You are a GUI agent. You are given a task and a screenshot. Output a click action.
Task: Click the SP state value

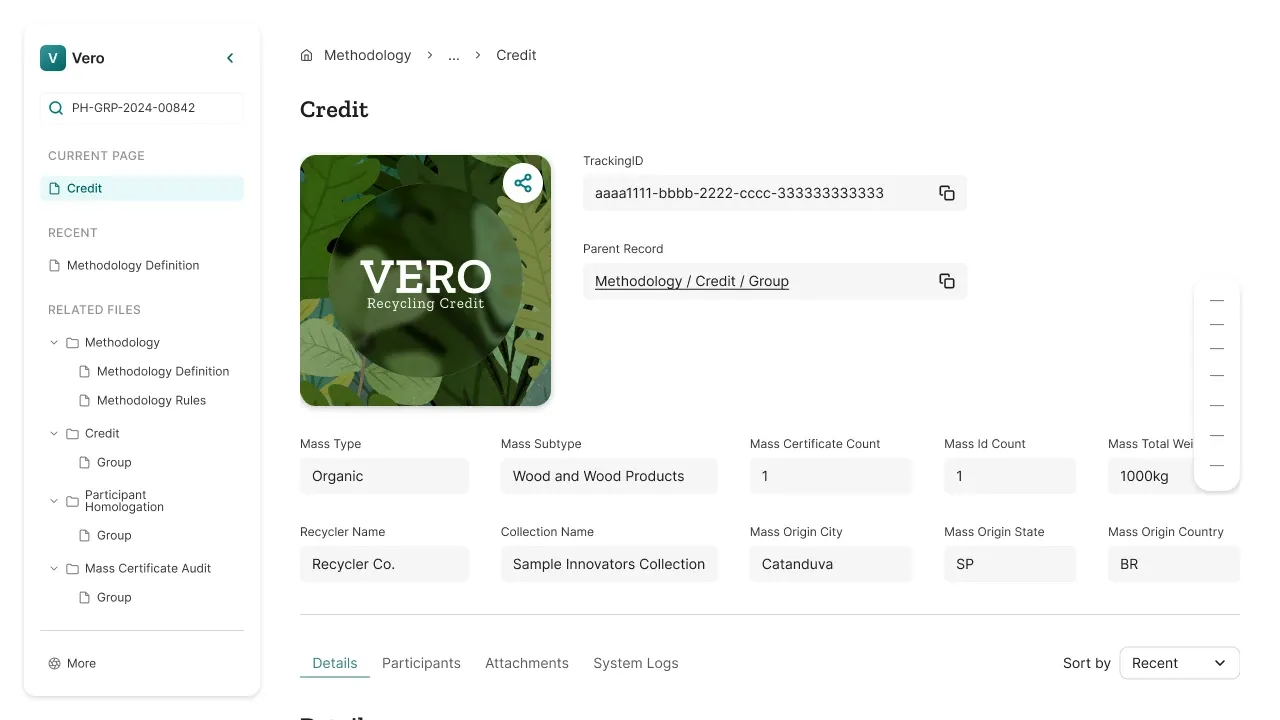pyautogui.click(x=1010, y=564)
